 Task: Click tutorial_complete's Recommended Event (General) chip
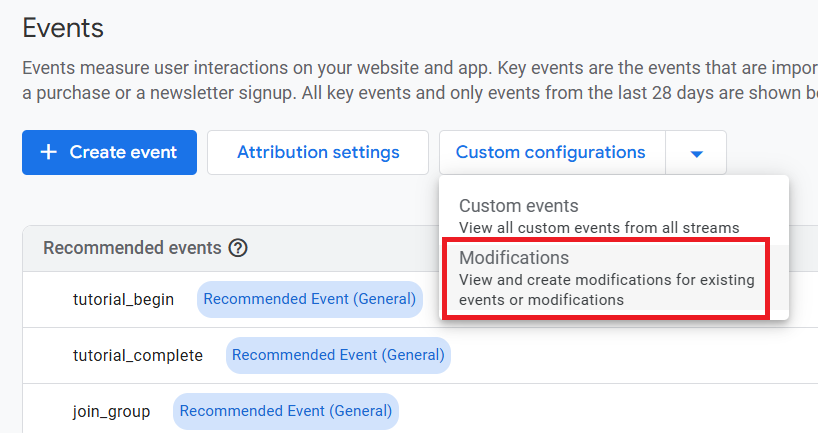click(x=338, y=355)
